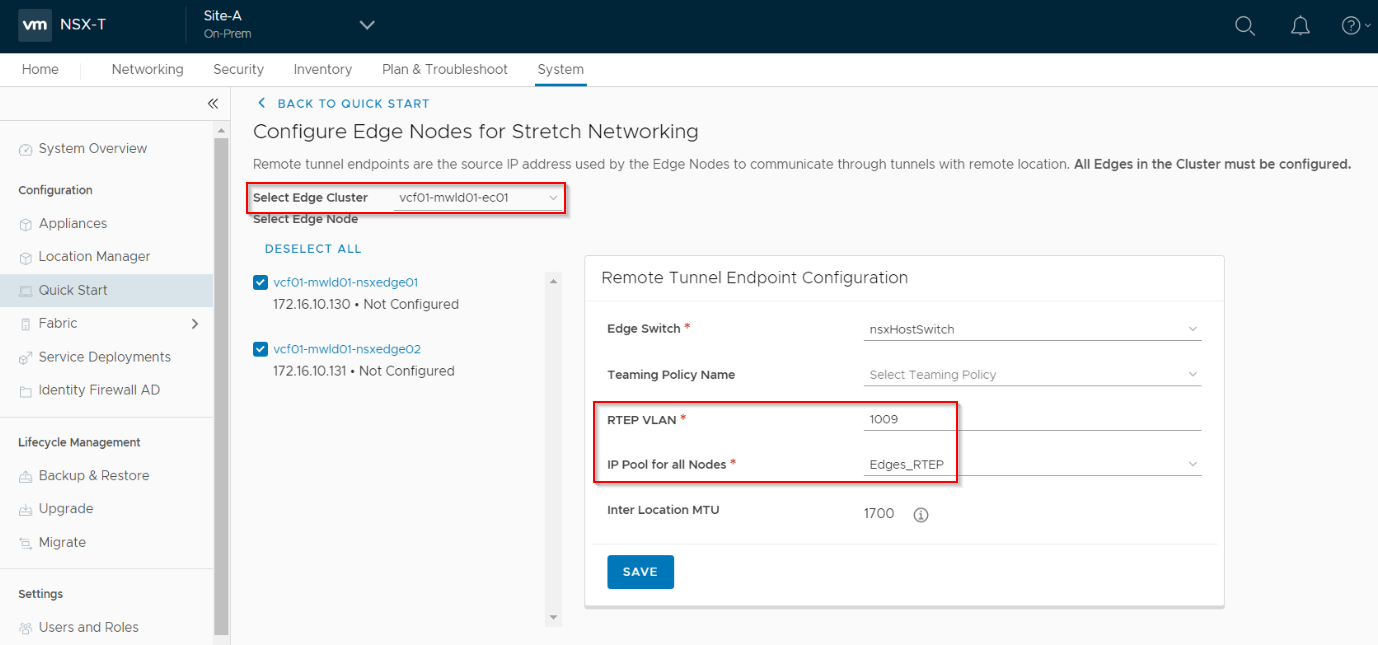Click the RTEP VLAN input field
Viewport: 1378px width, 645px height.
click(1031, 420)
